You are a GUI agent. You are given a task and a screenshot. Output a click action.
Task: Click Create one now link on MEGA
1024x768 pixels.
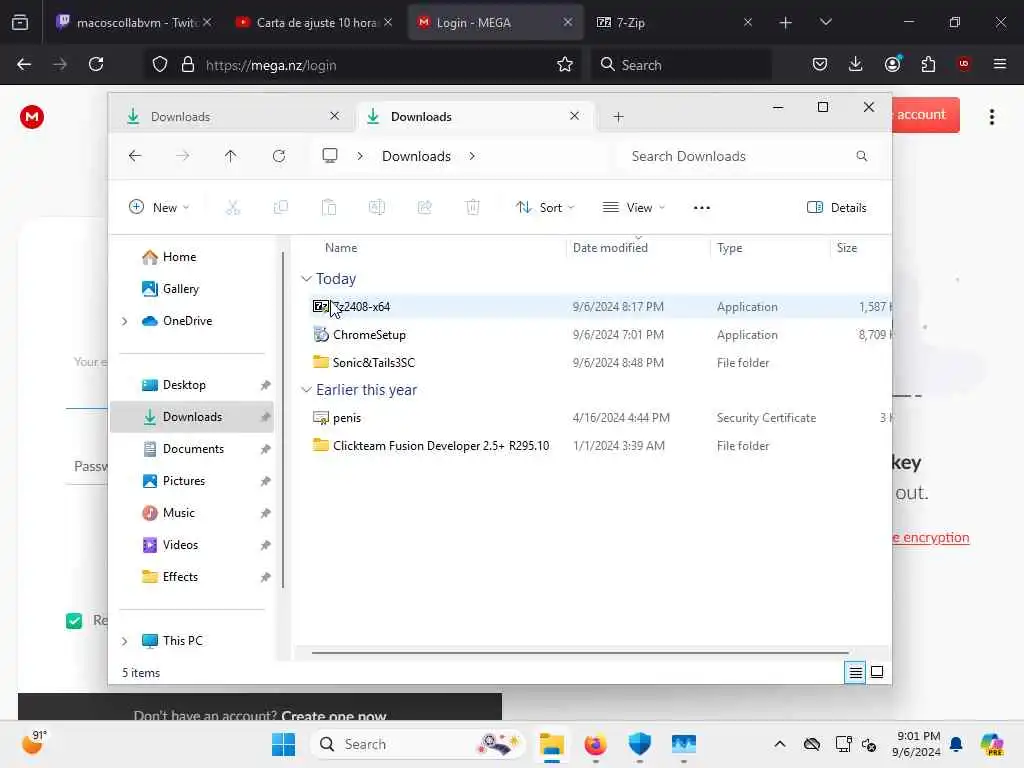point(334,716)
